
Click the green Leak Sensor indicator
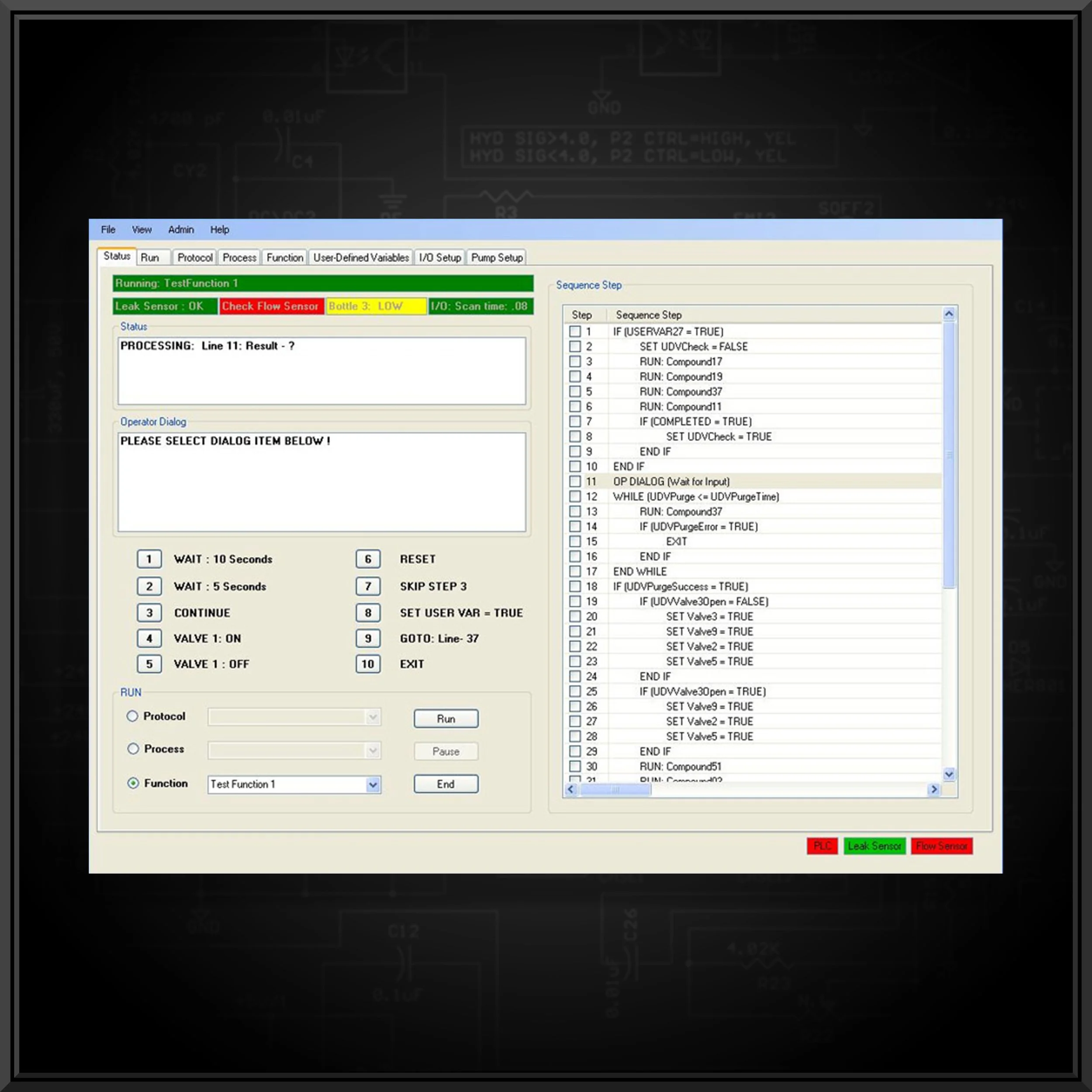[x=874, y=846]
